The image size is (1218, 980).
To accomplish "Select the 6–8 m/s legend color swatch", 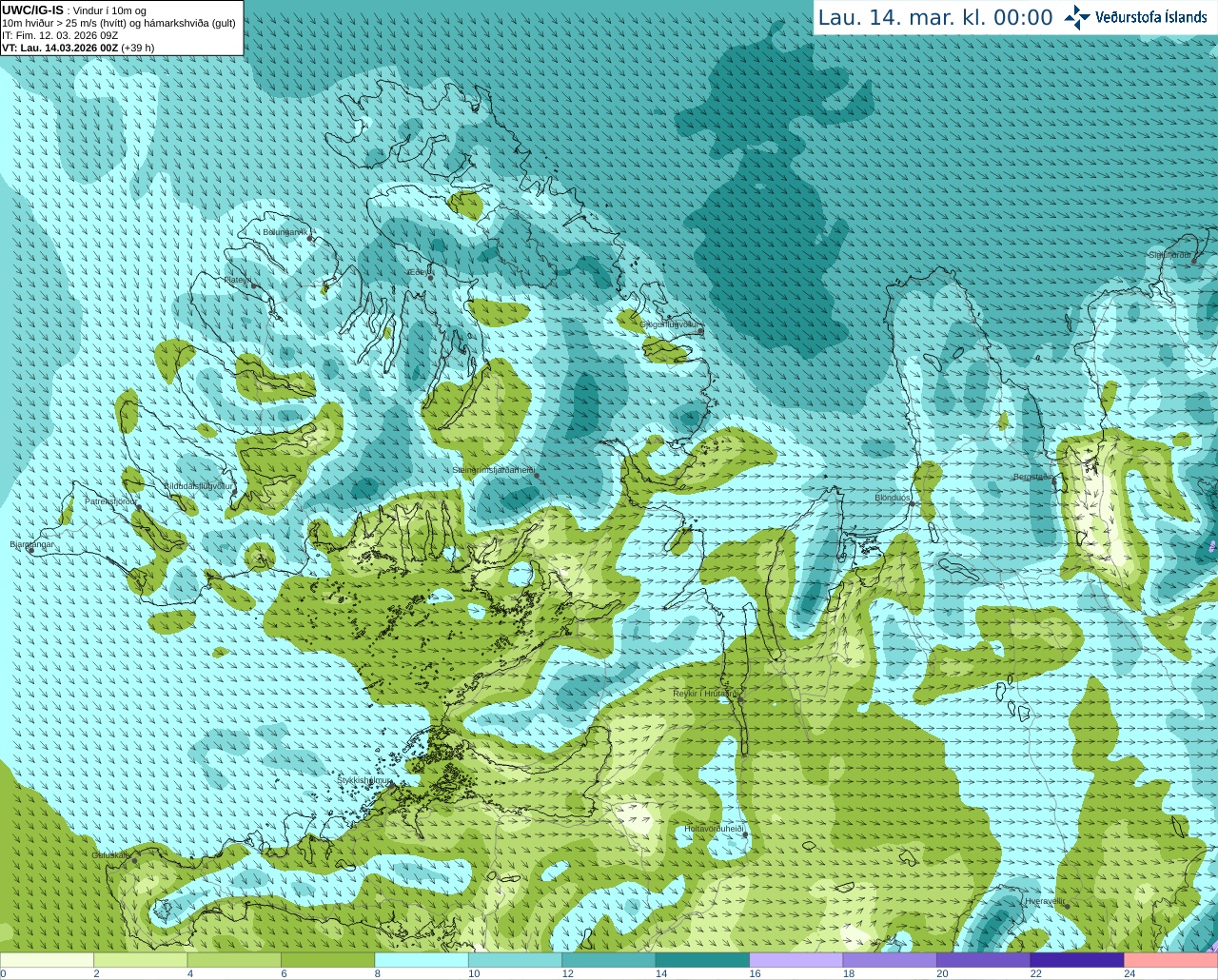I will (327, 960).
